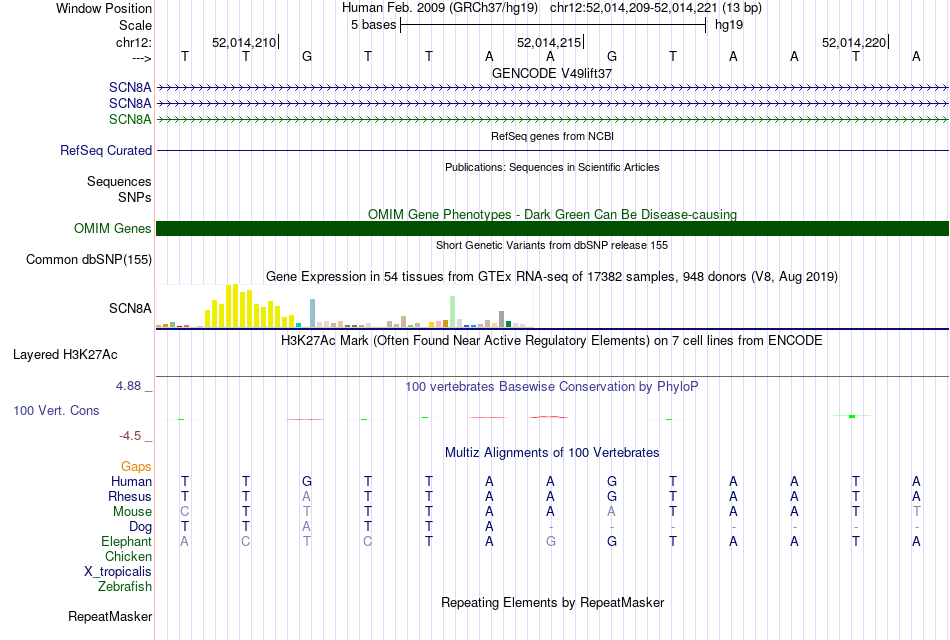Click the GENCODE V49lift37 track title
950x640 pixels.
552,73
